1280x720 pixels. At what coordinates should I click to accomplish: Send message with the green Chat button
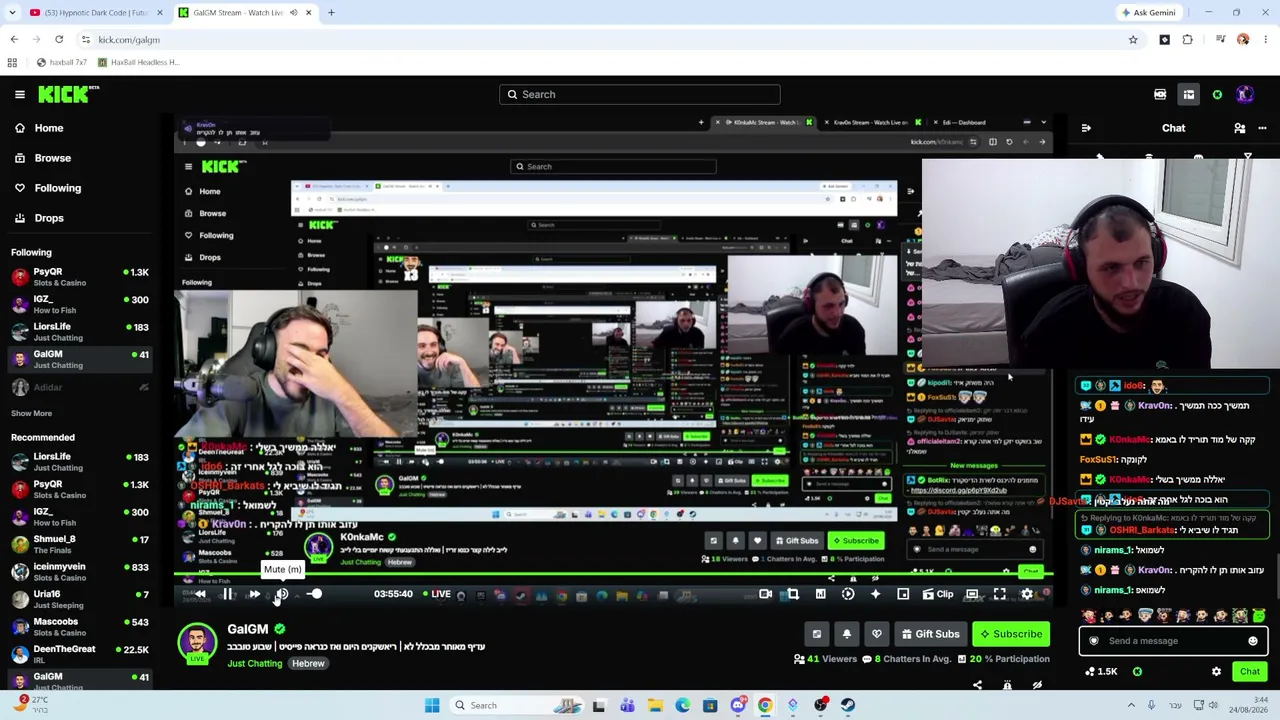(x=1249, y=672)
